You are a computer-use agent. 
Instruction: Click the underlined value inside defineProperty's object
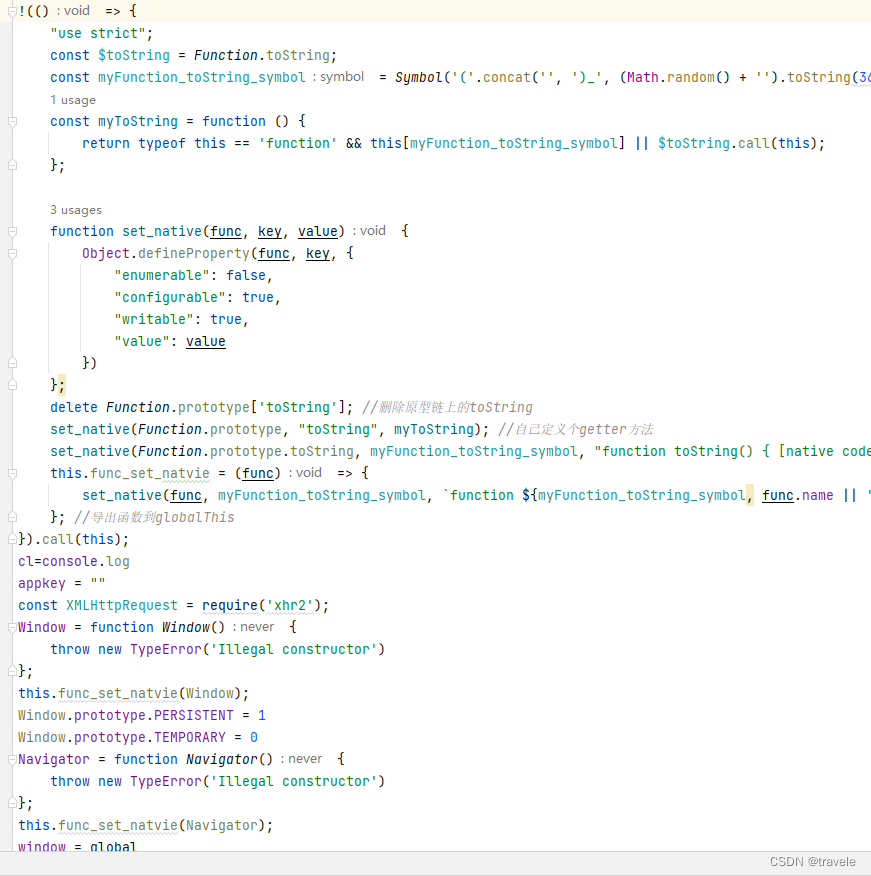(205, 341)
